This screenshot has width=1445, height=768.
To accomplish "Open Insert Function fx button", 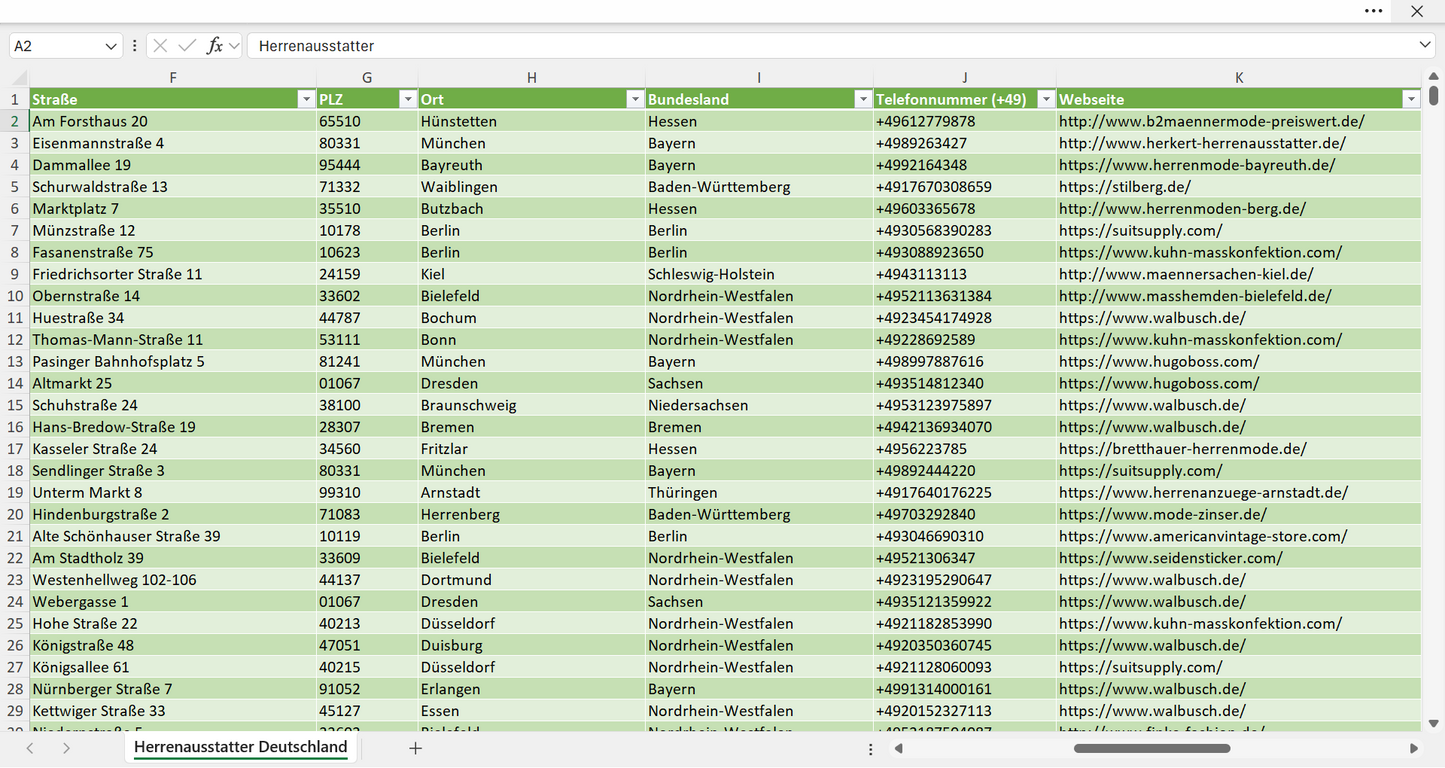I will pyautogui.click(x=214, y=46).
